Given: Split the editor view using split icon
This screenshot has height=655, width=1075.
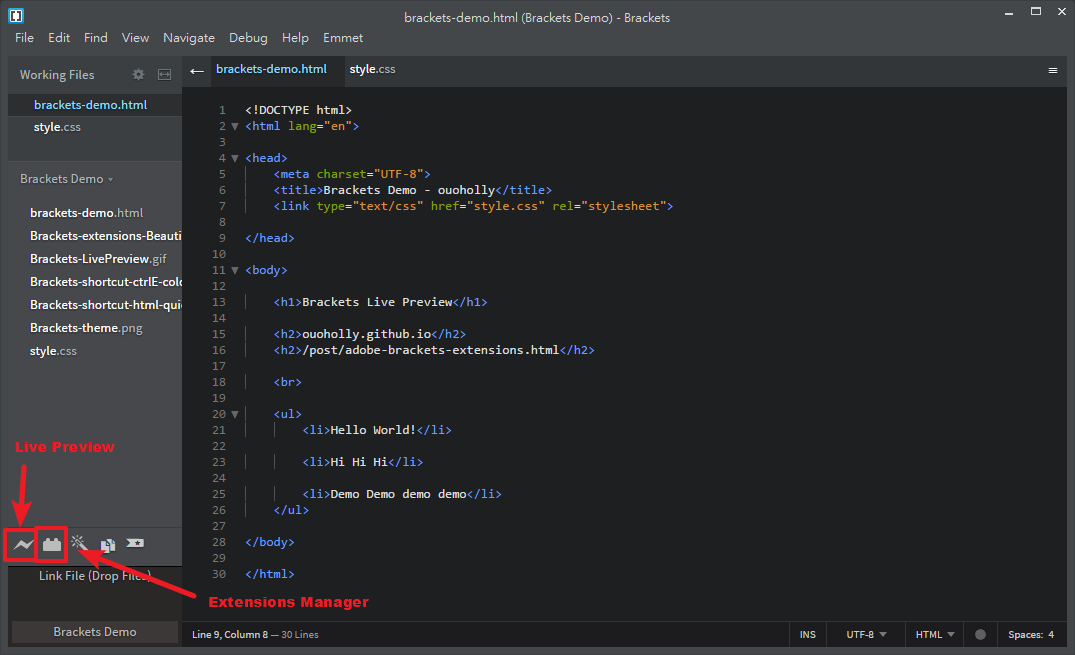Looking at the screenshot, I should point(165,74).
